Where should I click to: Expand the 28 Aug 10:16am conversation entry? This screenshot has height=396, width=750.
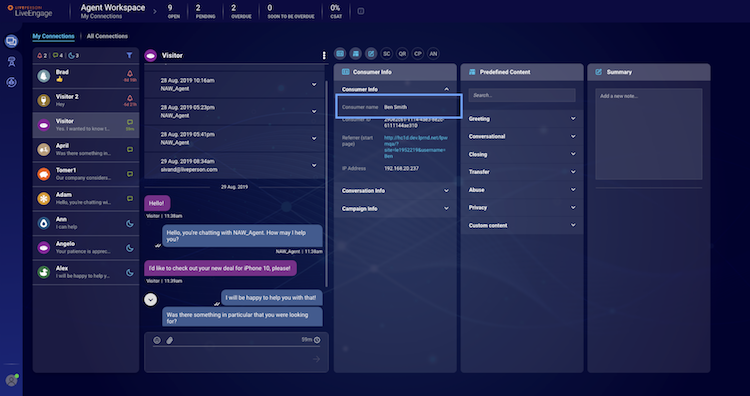tap(235, 85)
